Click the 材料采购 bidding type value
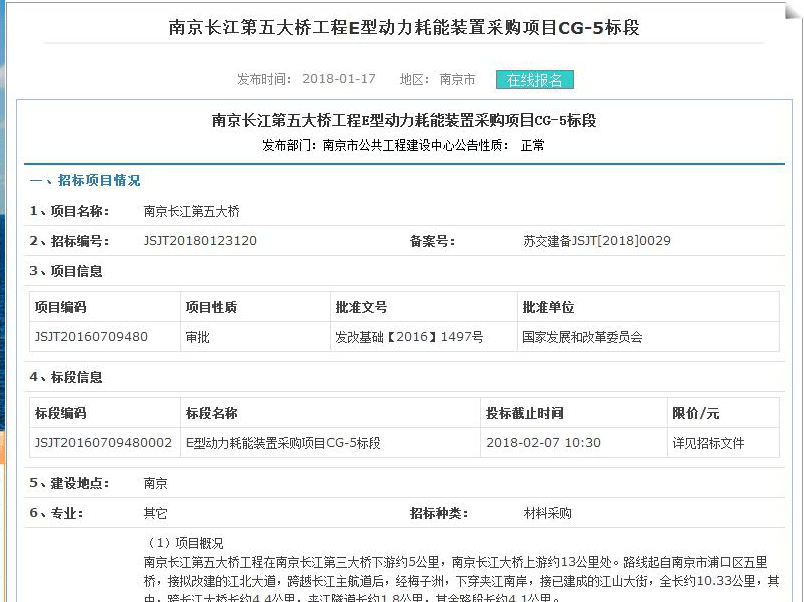This screenshot has height=602, width=804. click(x=548, y=513)
